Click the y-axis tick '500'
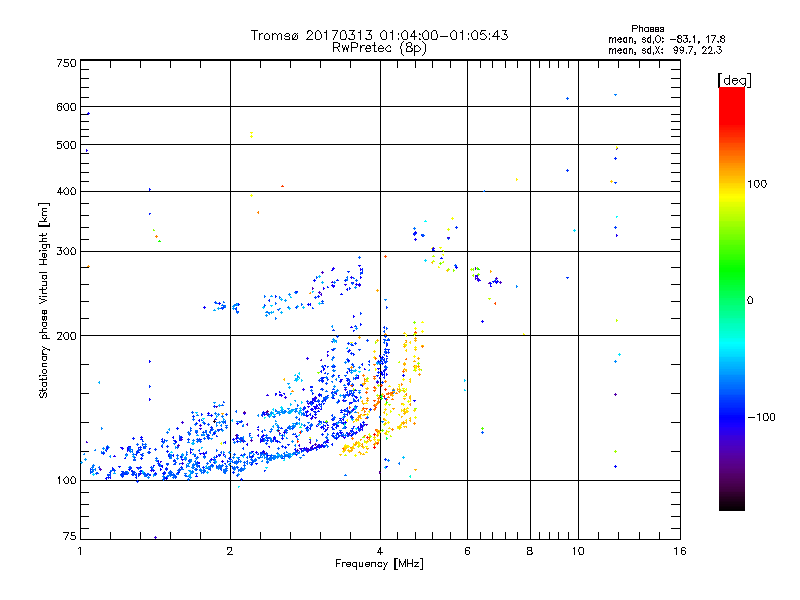Image resolution: width=800 pixels, height=600 pixels. (x=66, y=145)
